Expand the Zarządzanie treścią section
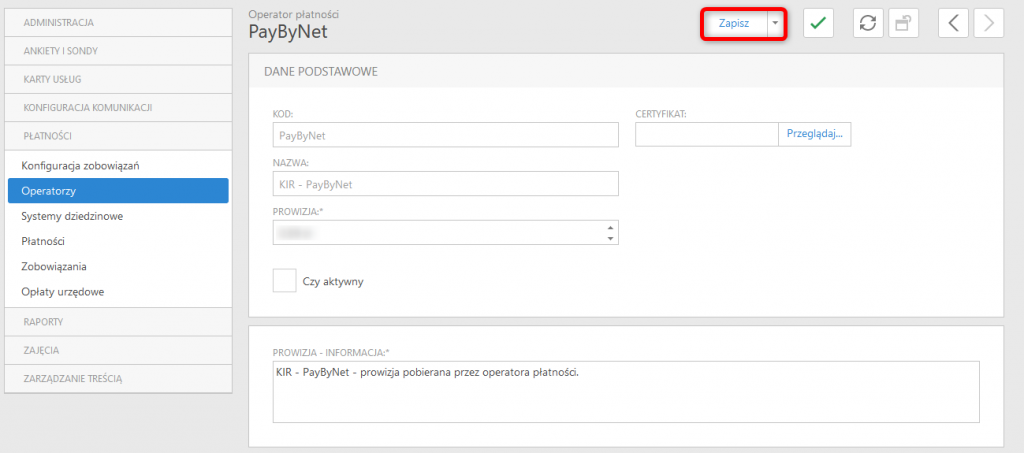This screenshot has height=453, width=1024. [x=118, y=379]
